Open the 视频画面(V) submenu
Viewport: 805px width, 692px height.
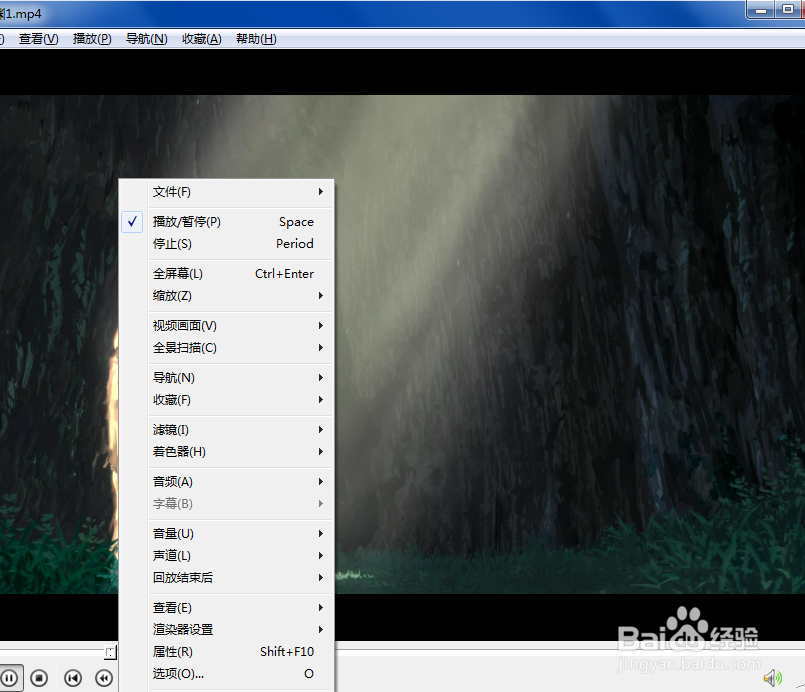tap(226, 325)
